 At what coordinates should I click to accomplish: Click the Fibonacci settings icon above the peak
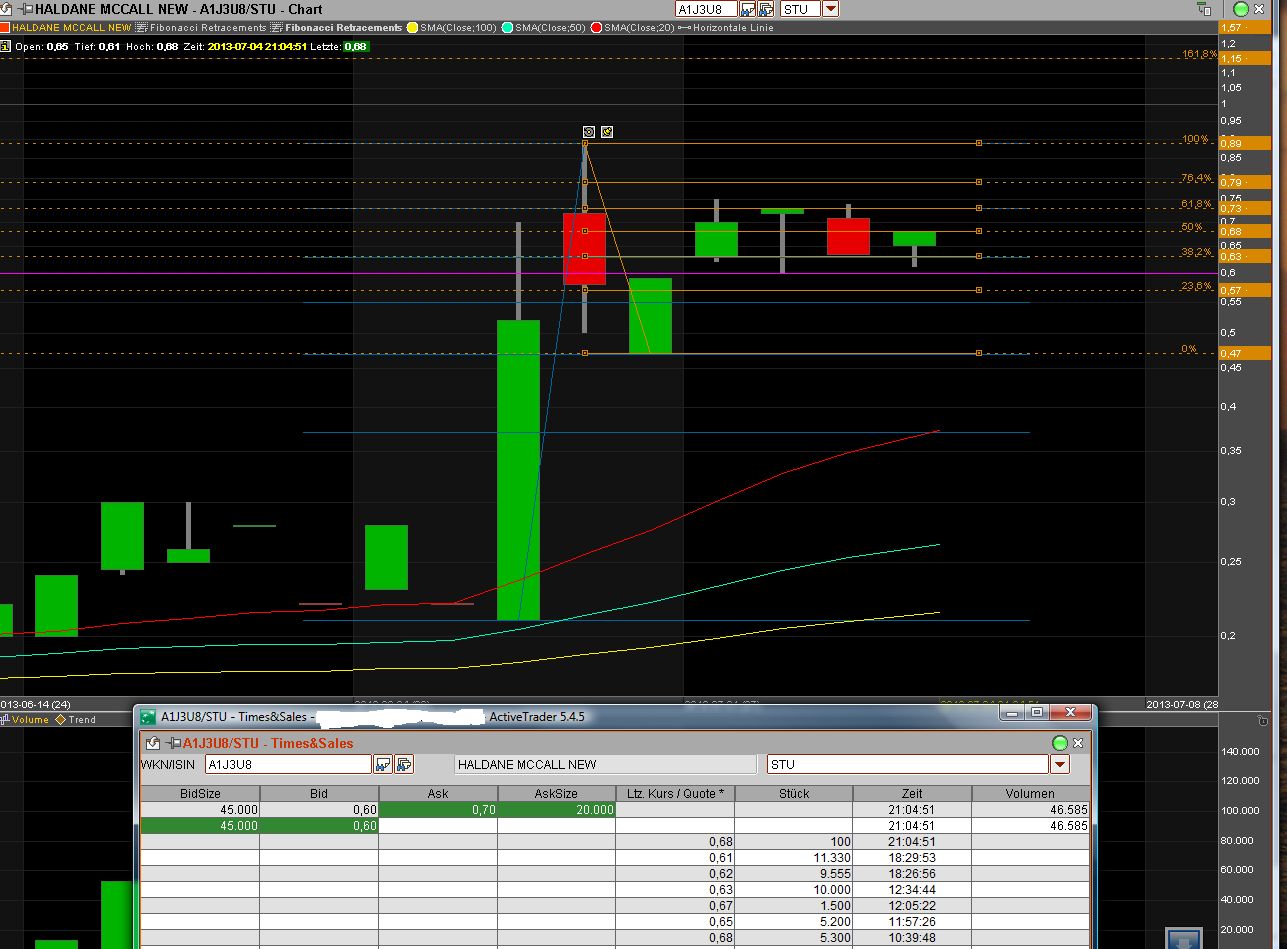coord(589,131)
